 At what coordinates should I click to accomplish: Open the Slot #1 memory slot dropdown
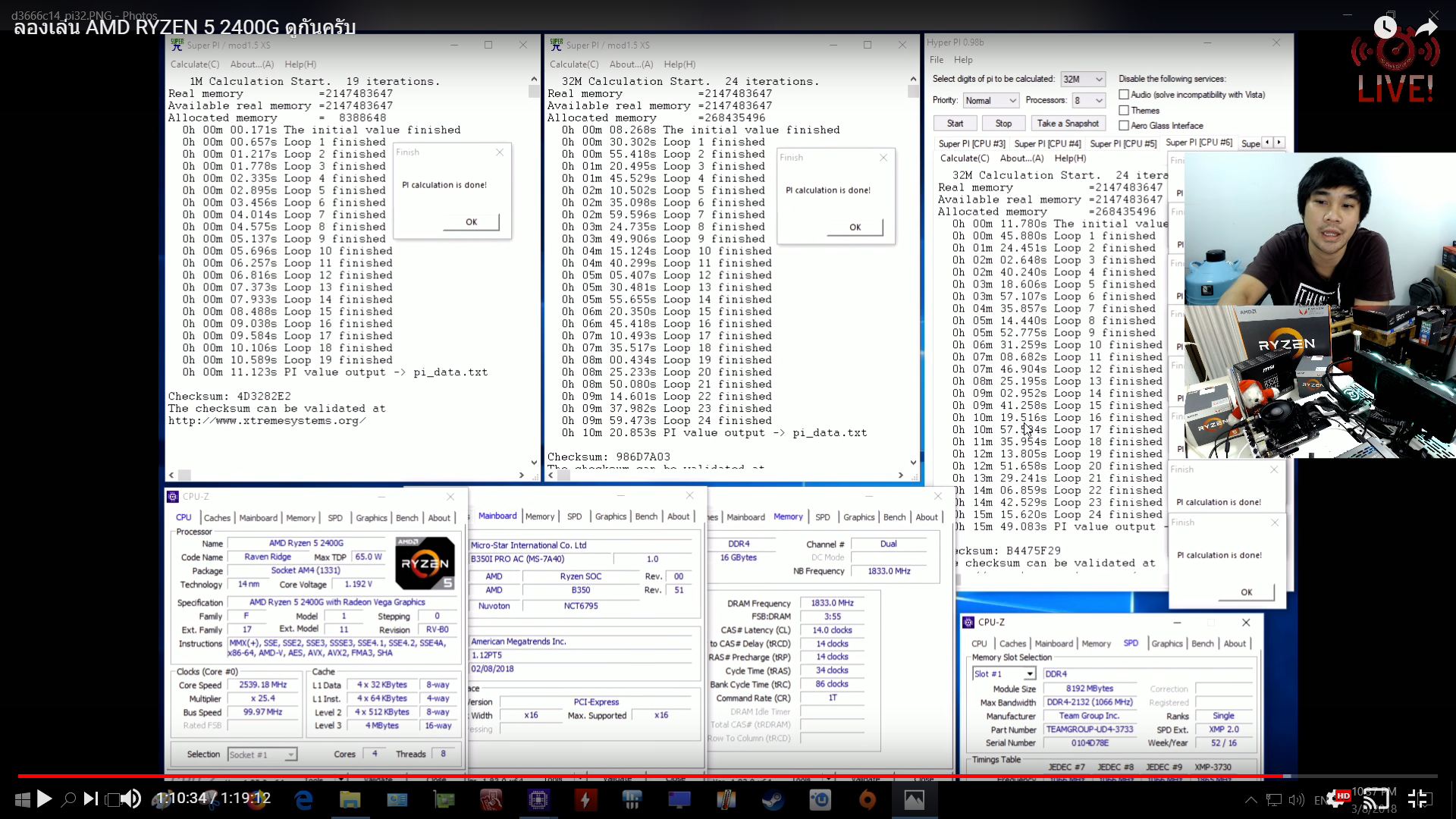pos(1004,673)
